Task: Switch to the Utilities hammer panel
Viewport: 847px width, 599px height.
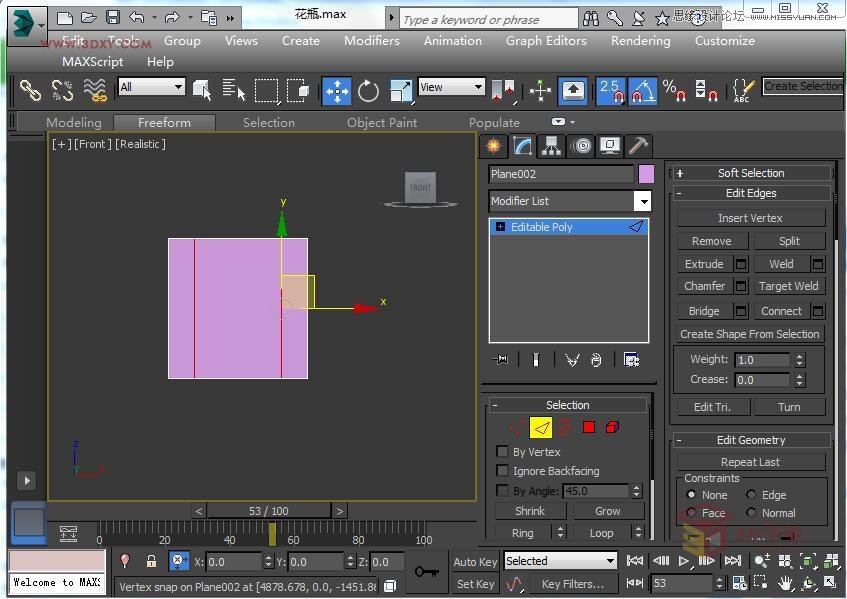Action: click(638, 146)
